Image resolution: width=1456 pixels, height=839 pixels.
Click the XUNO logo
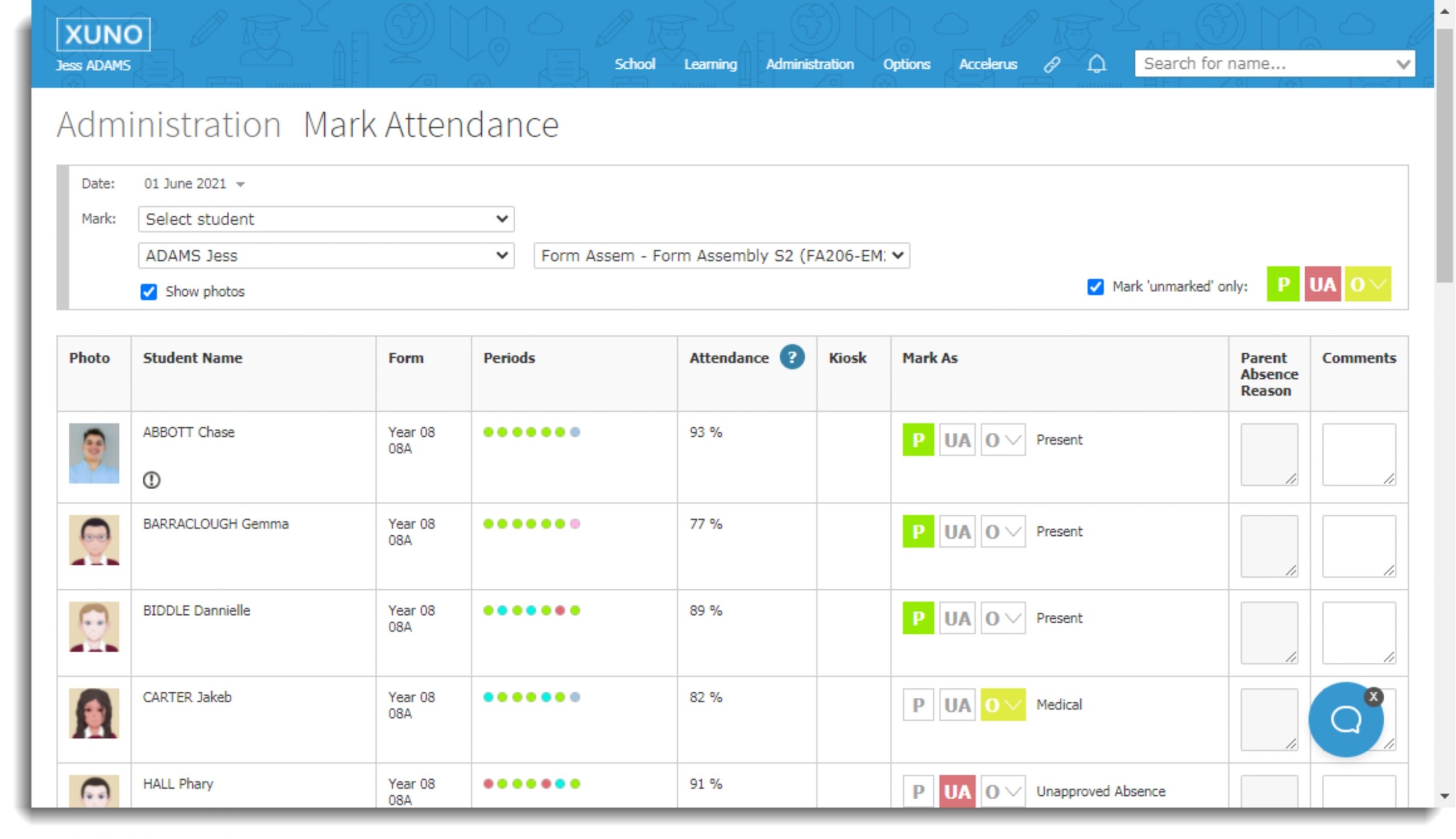104,35
